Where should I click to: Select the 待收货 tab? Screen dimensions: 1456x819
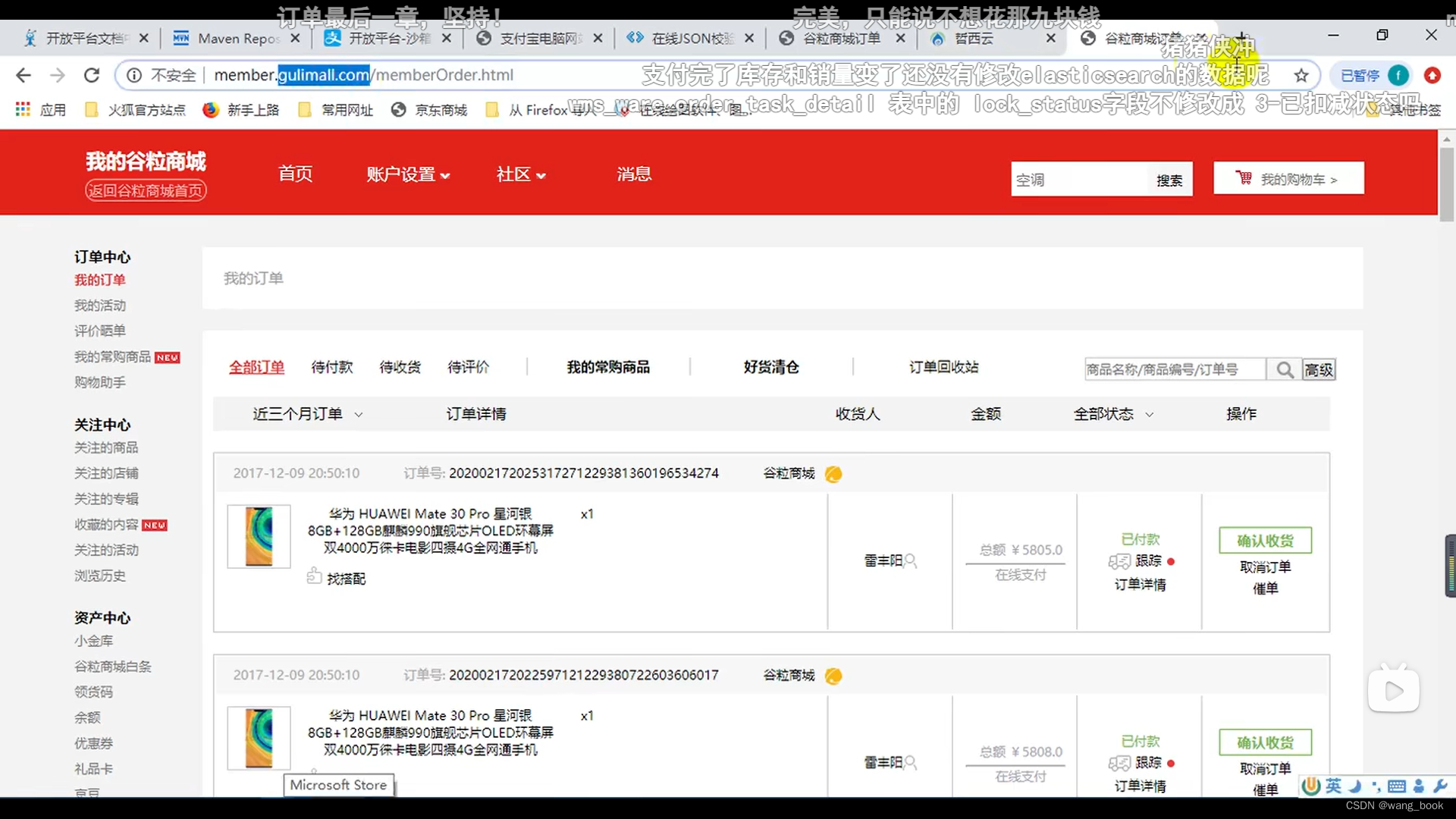coord(400,368)
